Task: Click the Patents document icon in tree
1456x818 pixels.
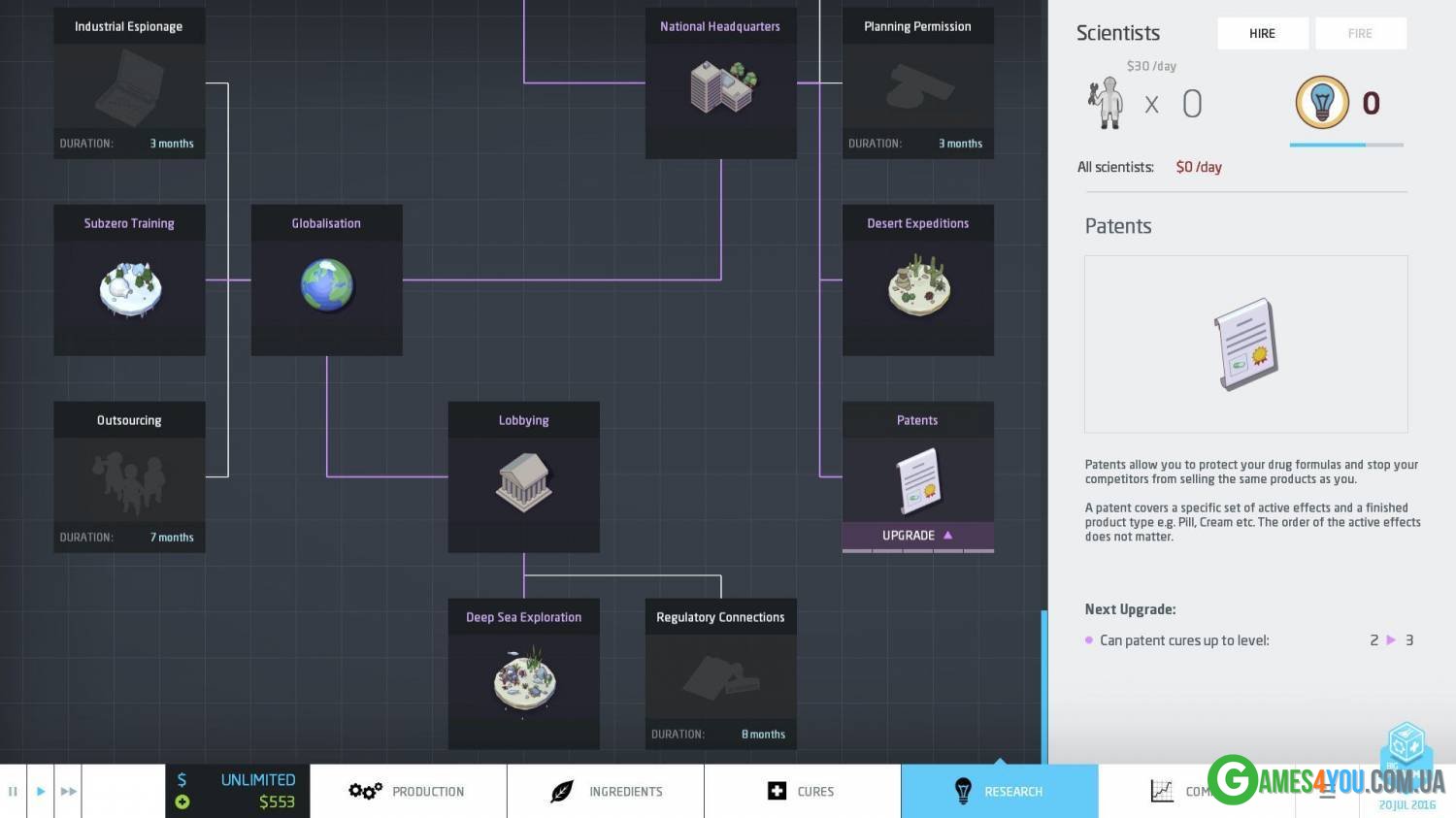Action: coord(917,480)
